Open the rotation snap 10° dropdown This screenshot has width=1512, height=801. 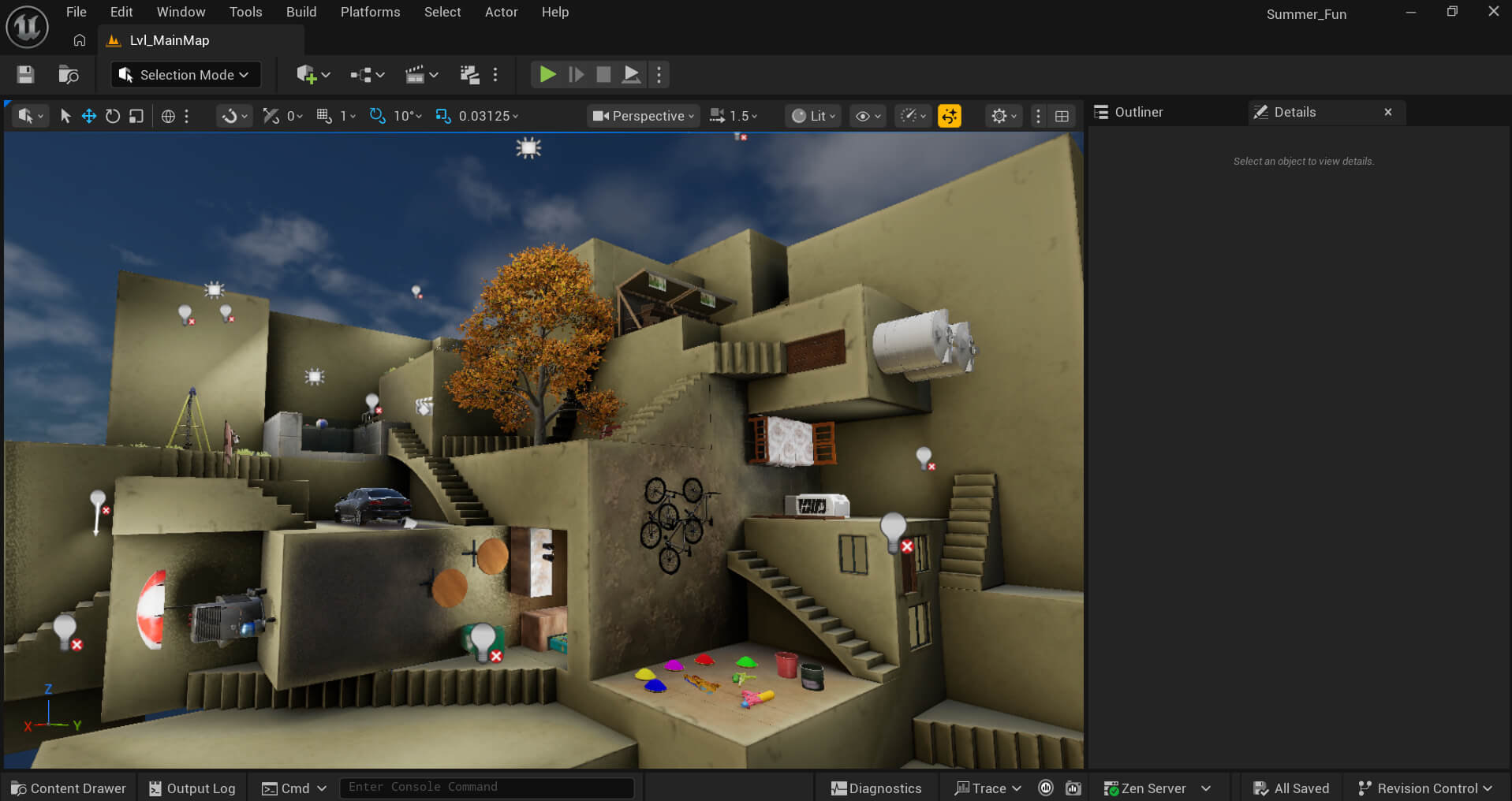pyautogui.click(x=408, y=116)
